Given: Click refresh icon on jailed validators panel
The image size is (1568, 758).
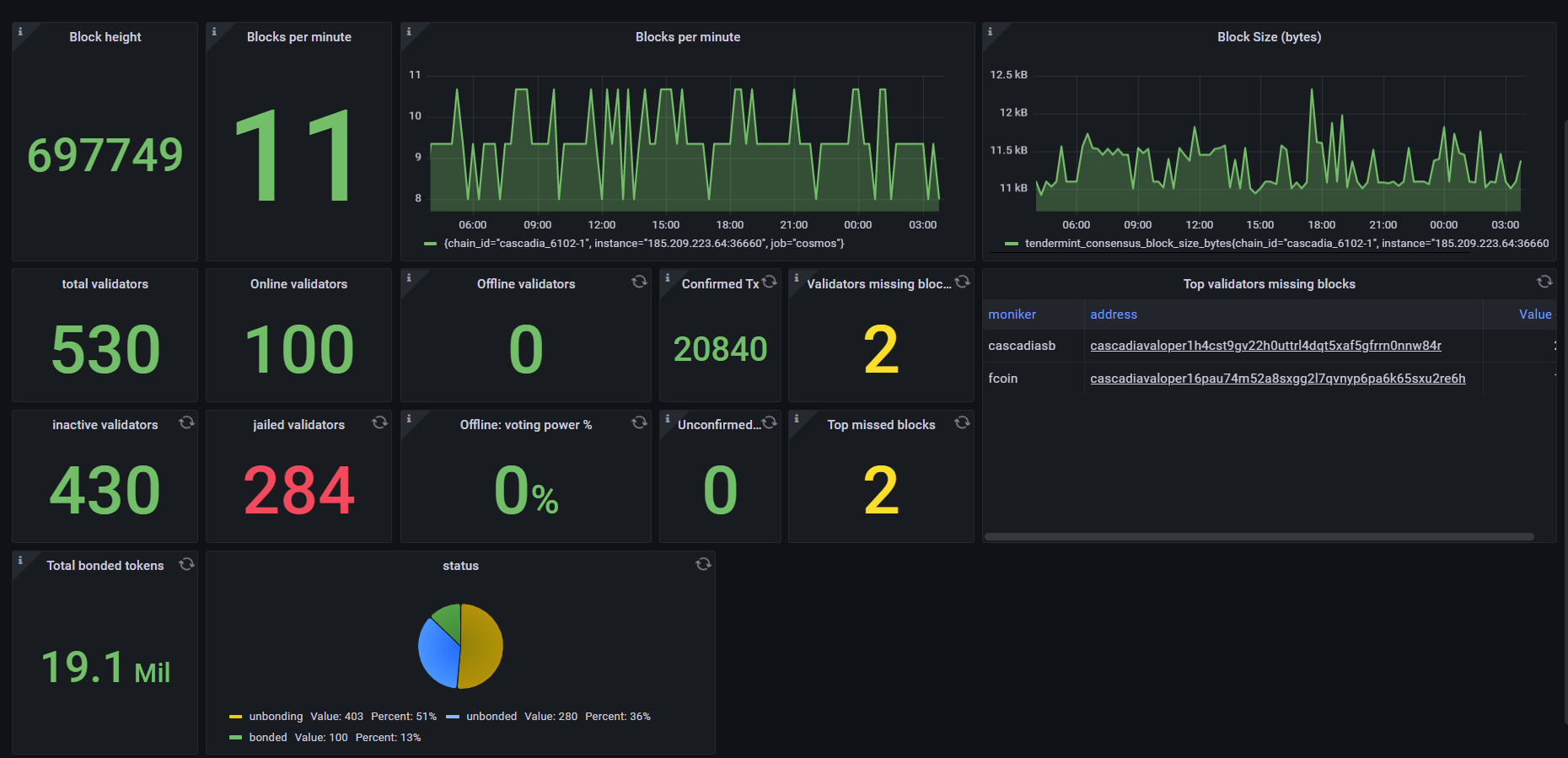Looking at the screenshot, I should 380,422.
